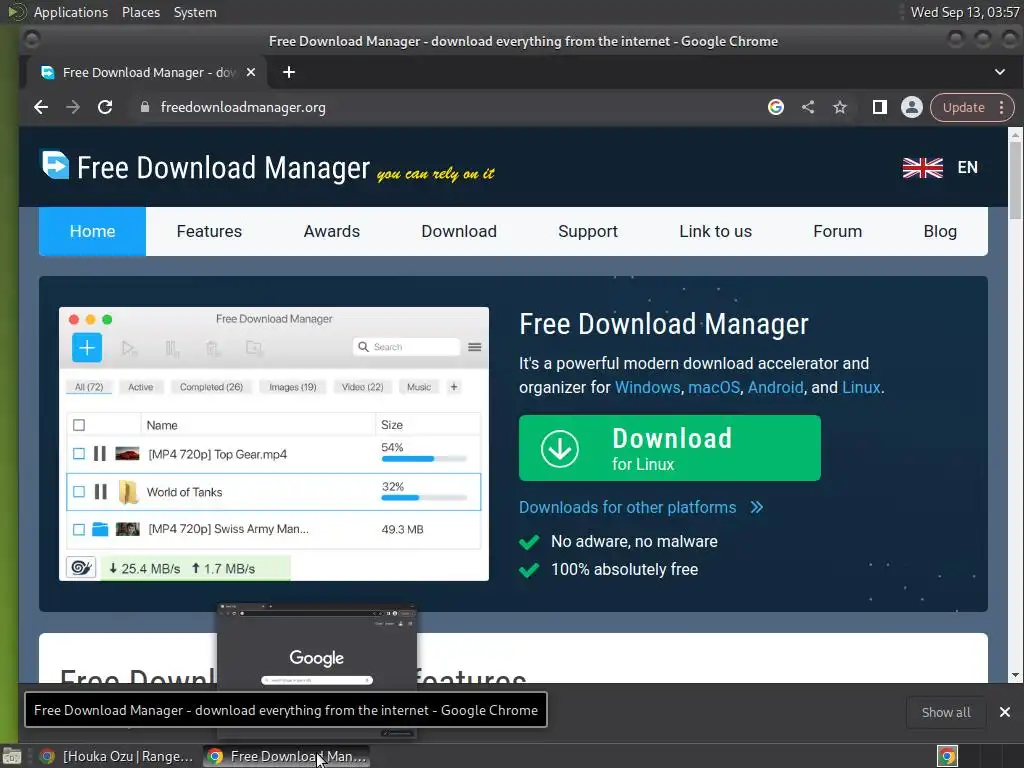Click the play icon in app preview
This screenshot has width=1024, height=768.
tap(129, 348)
